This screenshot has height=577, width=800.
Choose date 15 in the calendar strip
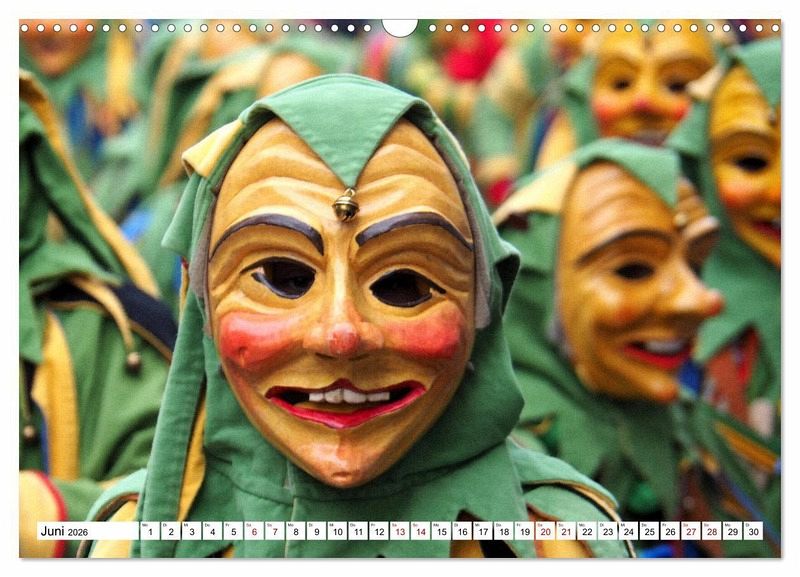click(442, 531)
